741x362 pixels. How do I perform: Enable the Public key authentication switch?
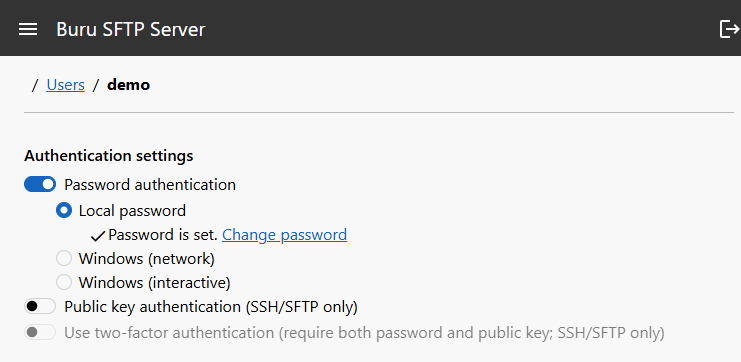(x=40, y=307)
